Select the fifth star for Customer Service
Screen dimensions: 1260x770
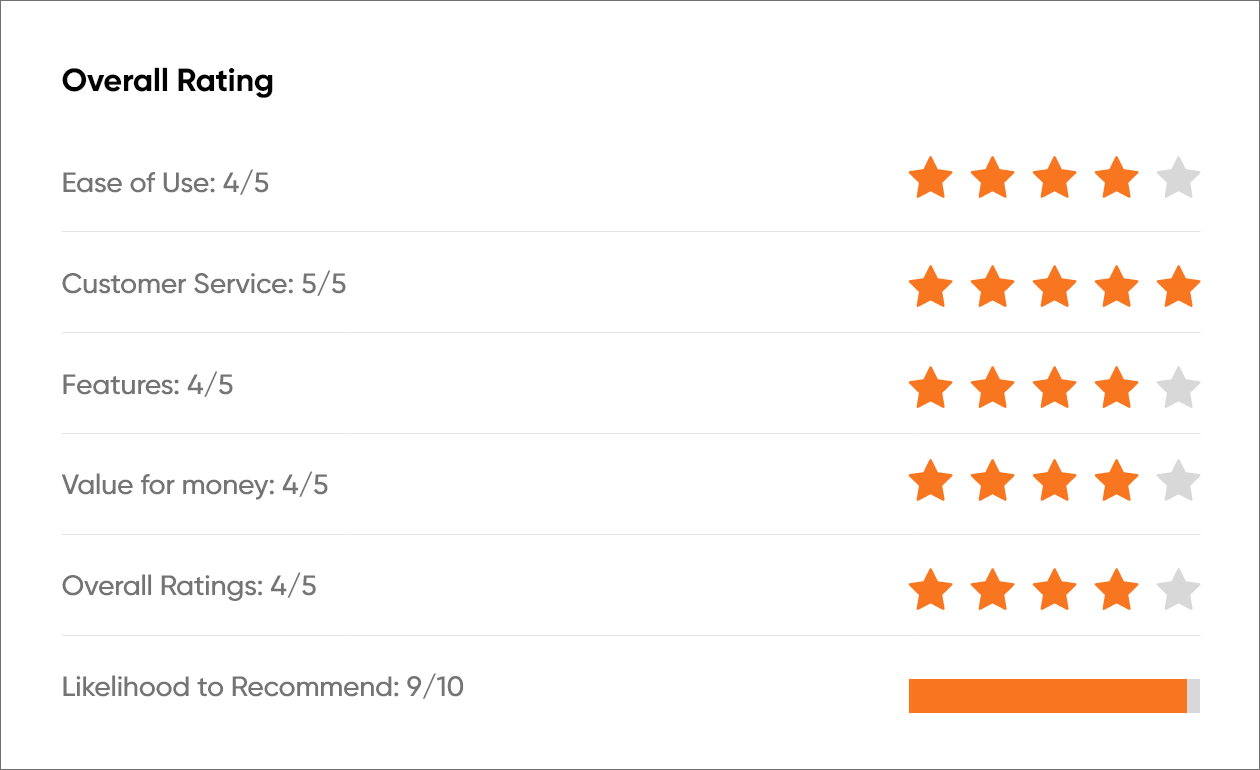1178,287
